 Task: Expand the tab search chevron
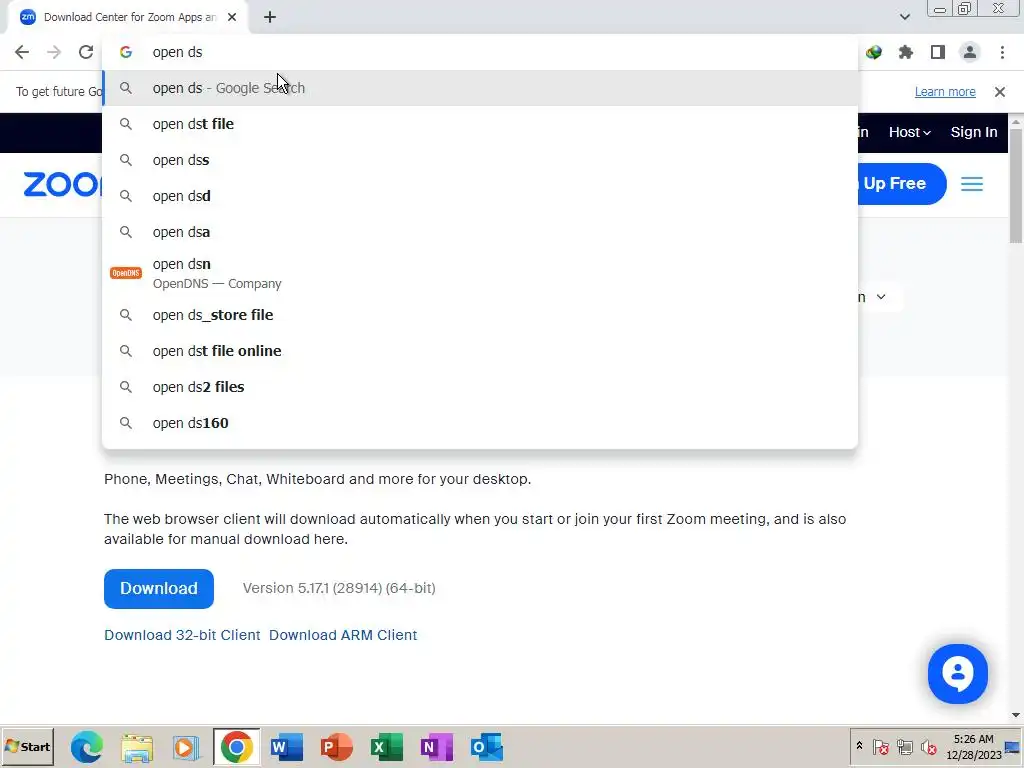(x=904, y=17)
